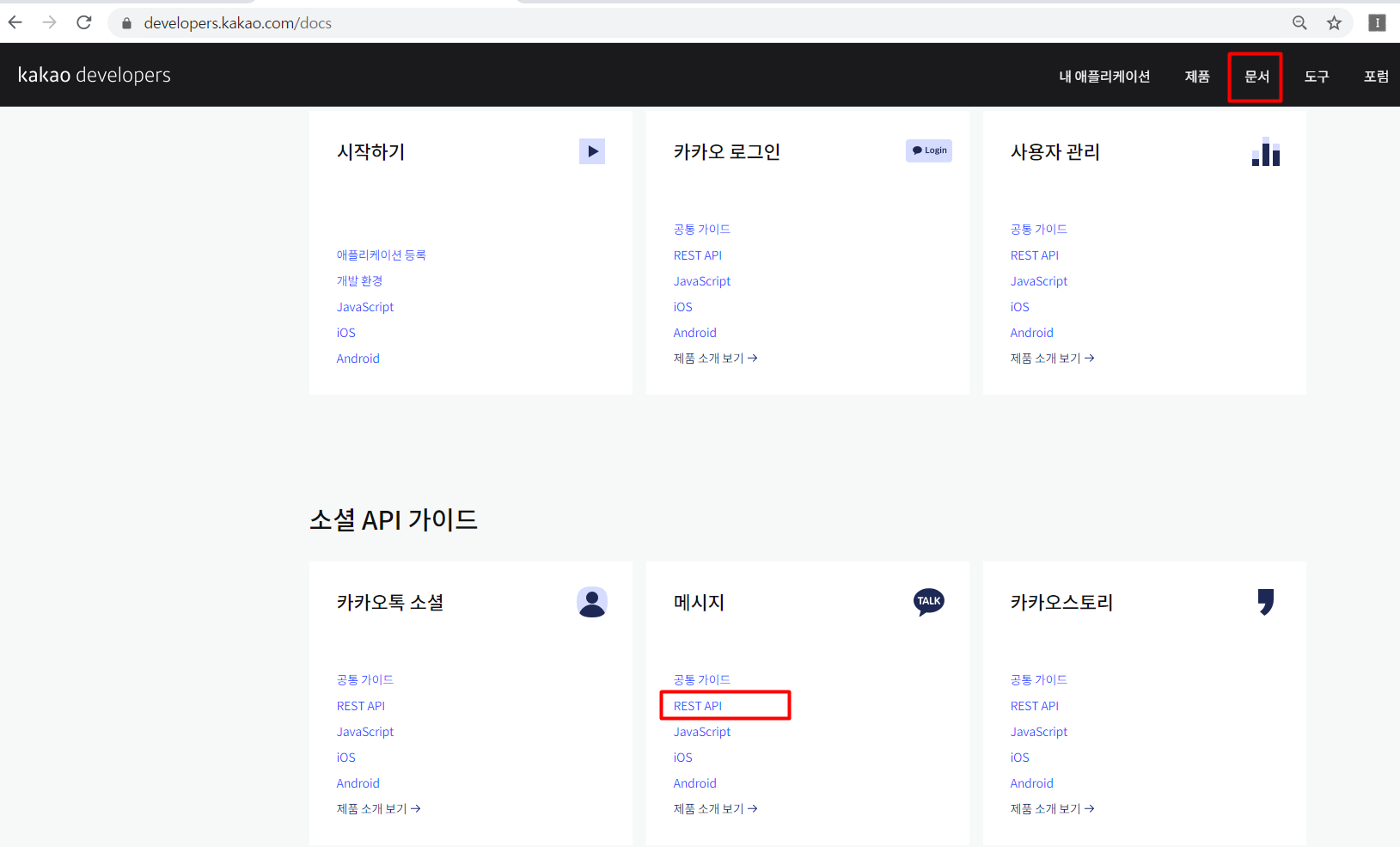Open REST API under 카카오스토리
Screen dimensions: 1400x847
point(1035,706)
